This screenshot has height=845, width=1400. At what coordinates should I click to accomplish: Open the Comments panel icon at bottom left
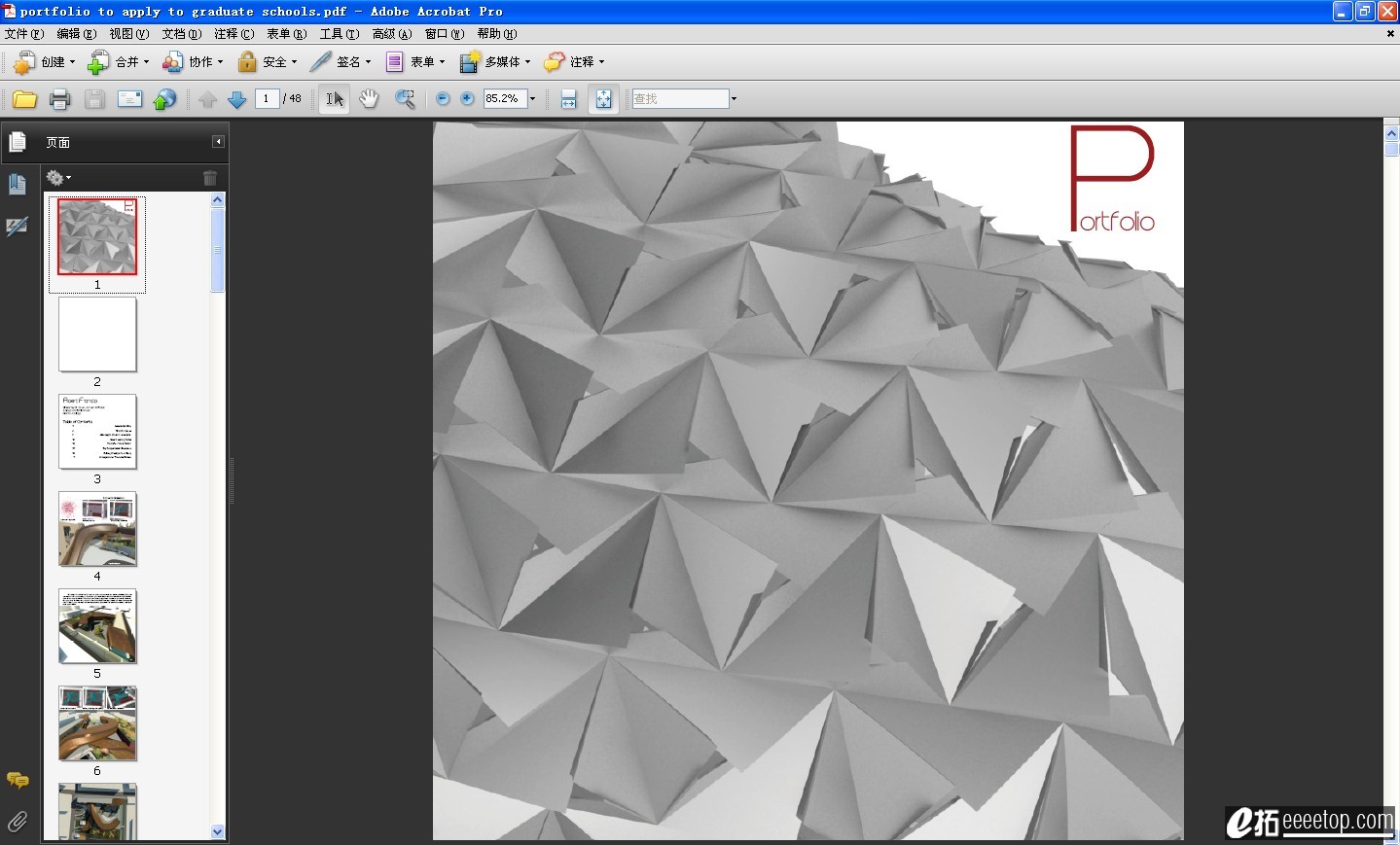18,780
